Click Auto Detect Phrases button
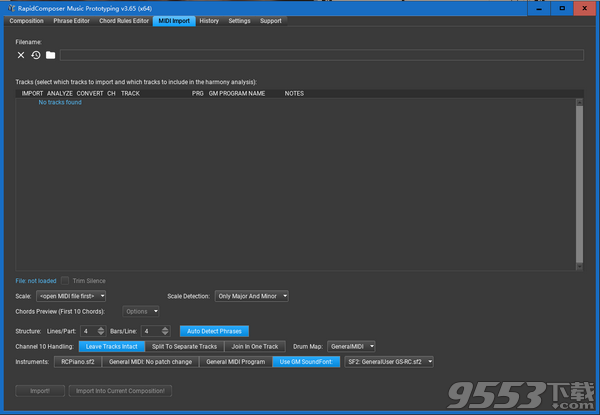 point(214,331)
